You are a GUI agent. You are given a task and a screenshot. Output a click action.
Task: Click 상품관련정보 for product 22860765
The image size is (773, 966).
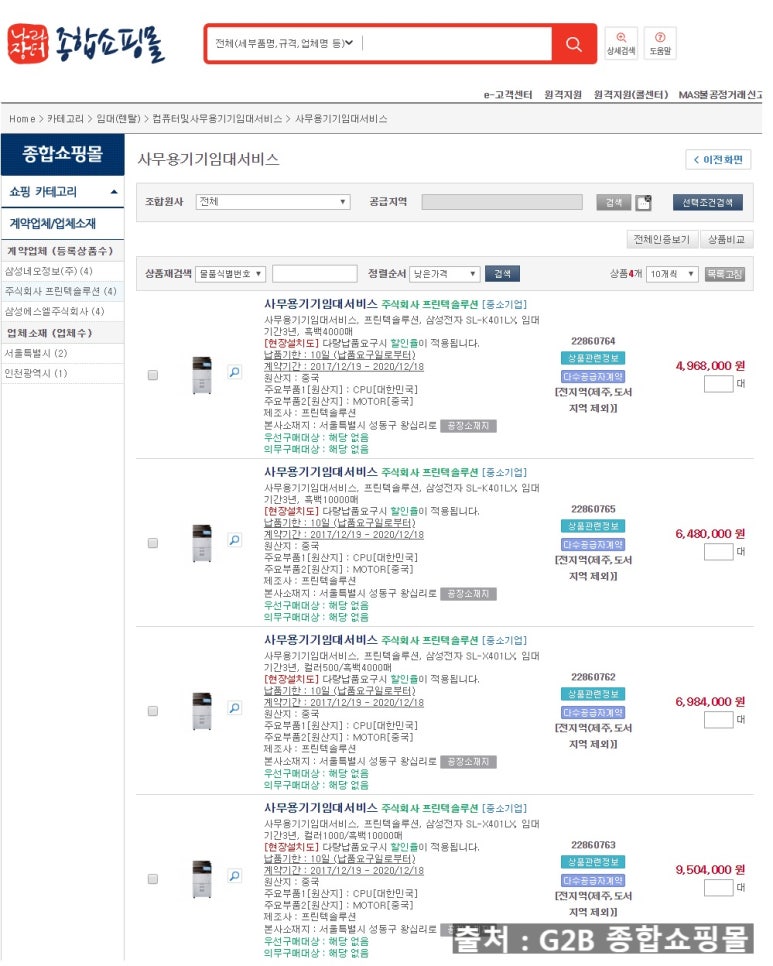(x=593, y=526)
